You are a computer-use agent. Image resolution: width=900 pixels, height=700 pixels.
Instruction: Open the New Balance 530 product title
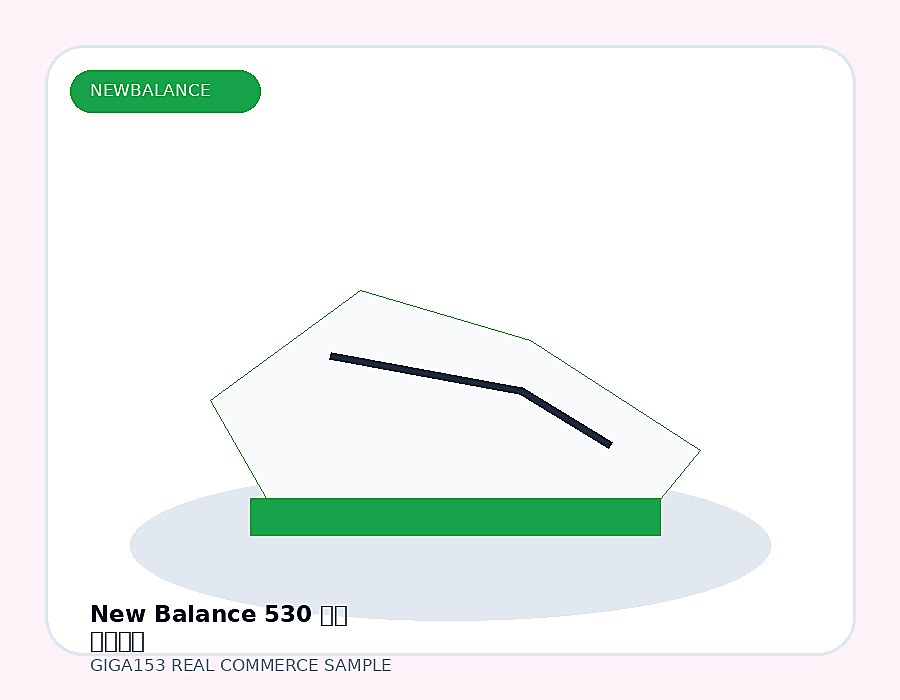pyautogui.click(x=219, y=615)
